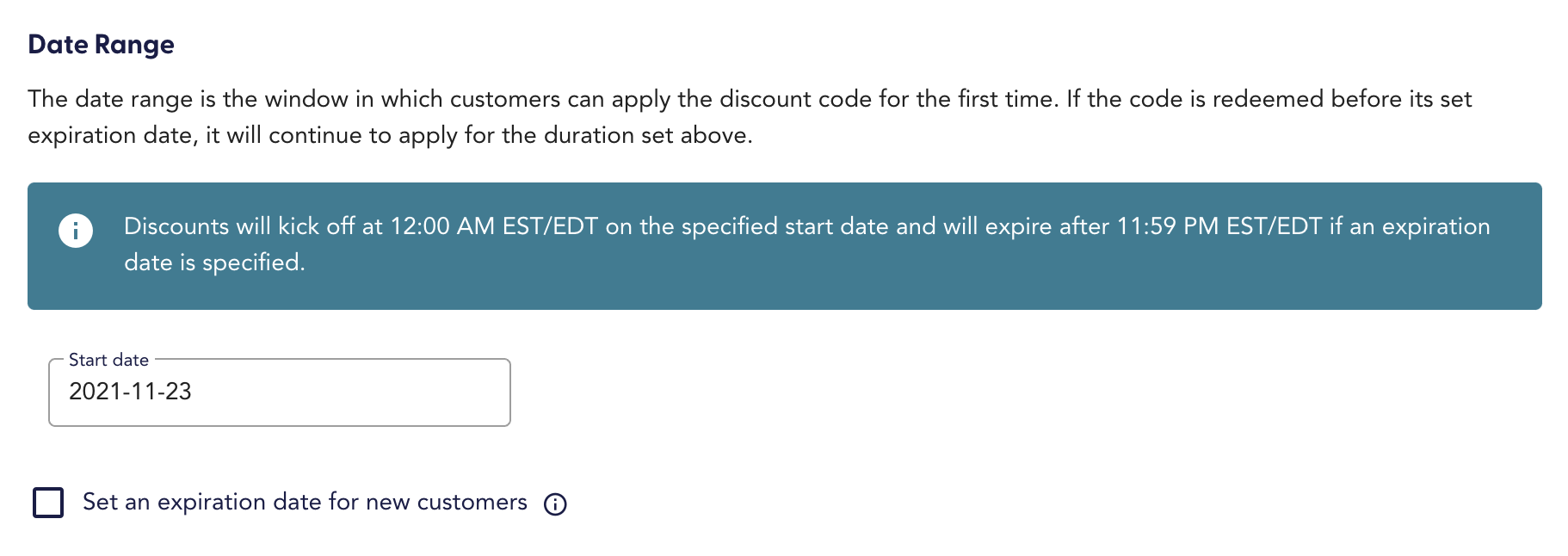
Task: Toggle the expiration date for new customers option
Action: tap(49, 502)
